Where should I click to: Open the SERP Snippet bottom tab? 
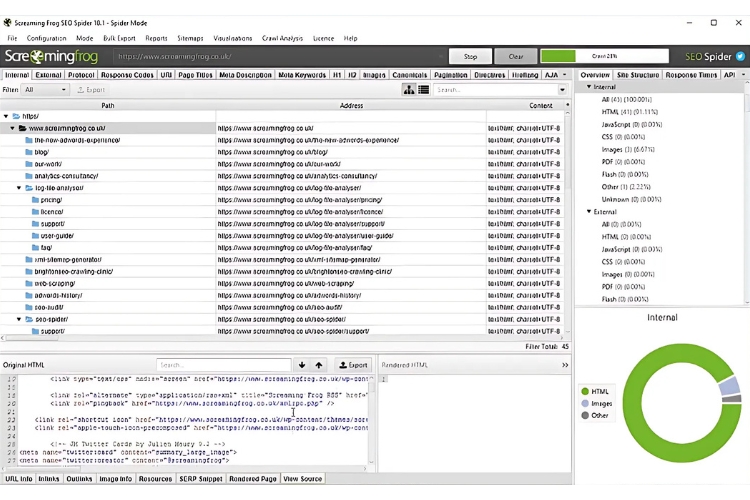click(x=201, y=479)
